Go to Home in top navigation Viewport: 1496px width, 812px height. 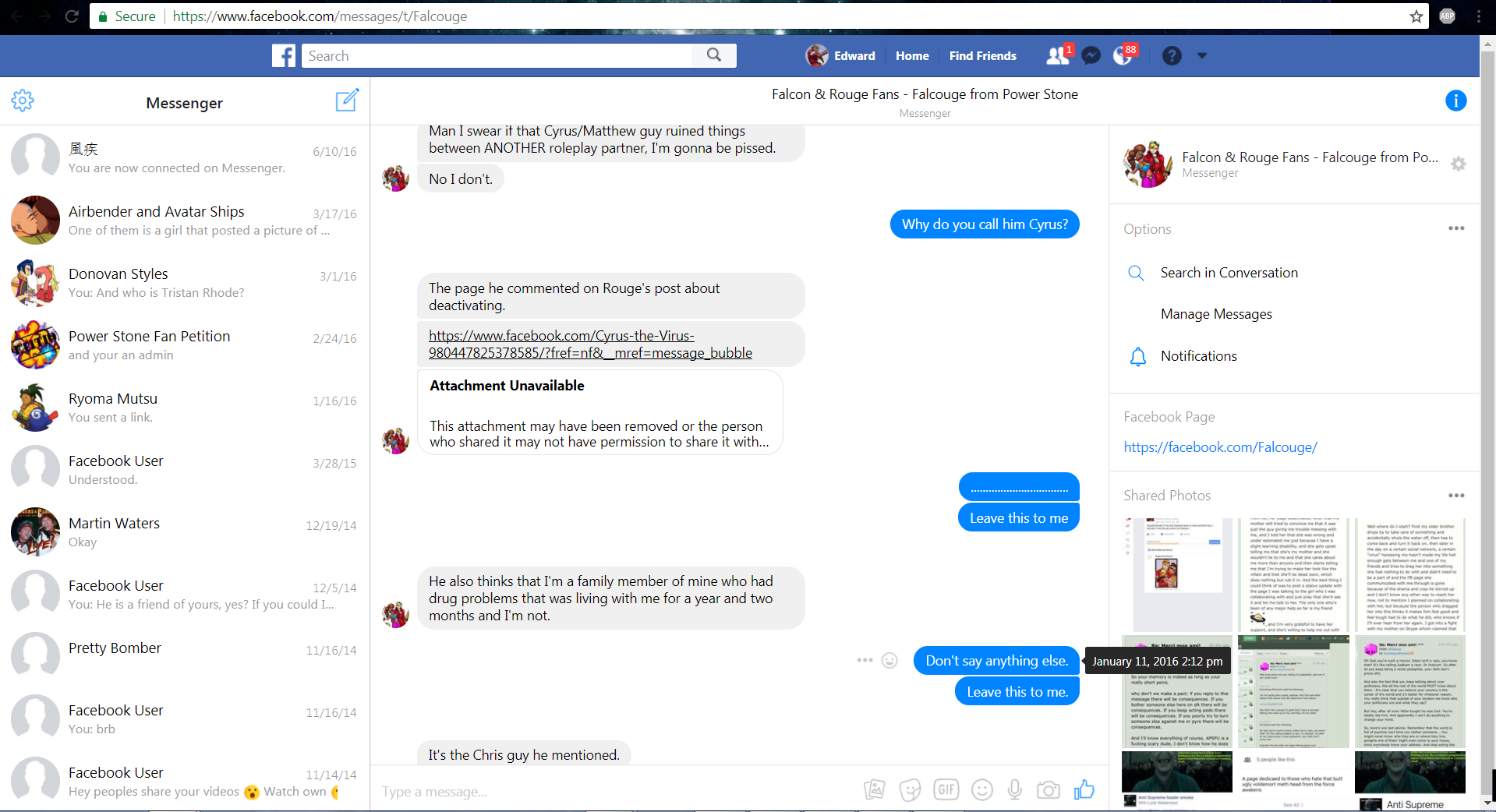pos(912,56)
